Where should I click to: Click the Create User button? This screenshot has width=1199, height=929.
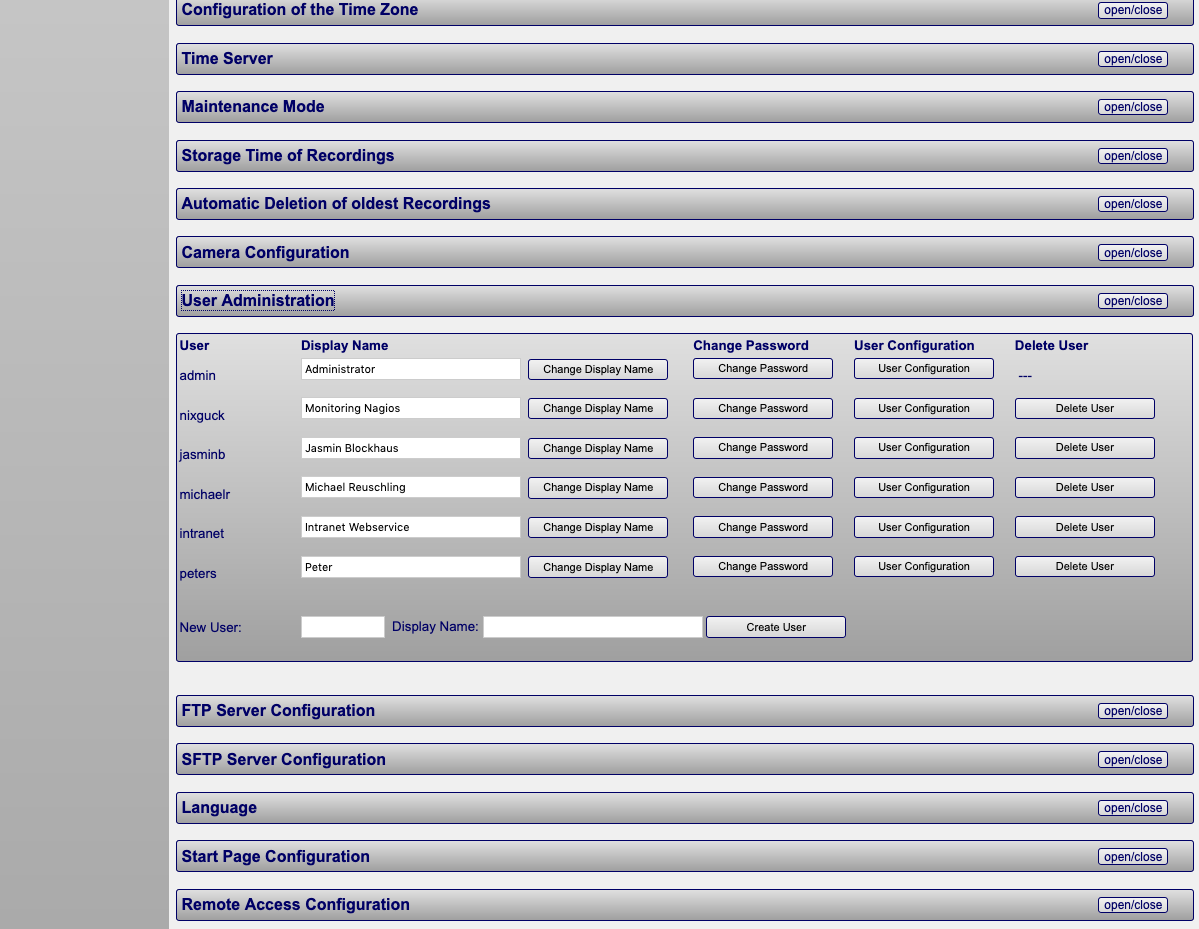coord(775,627)
